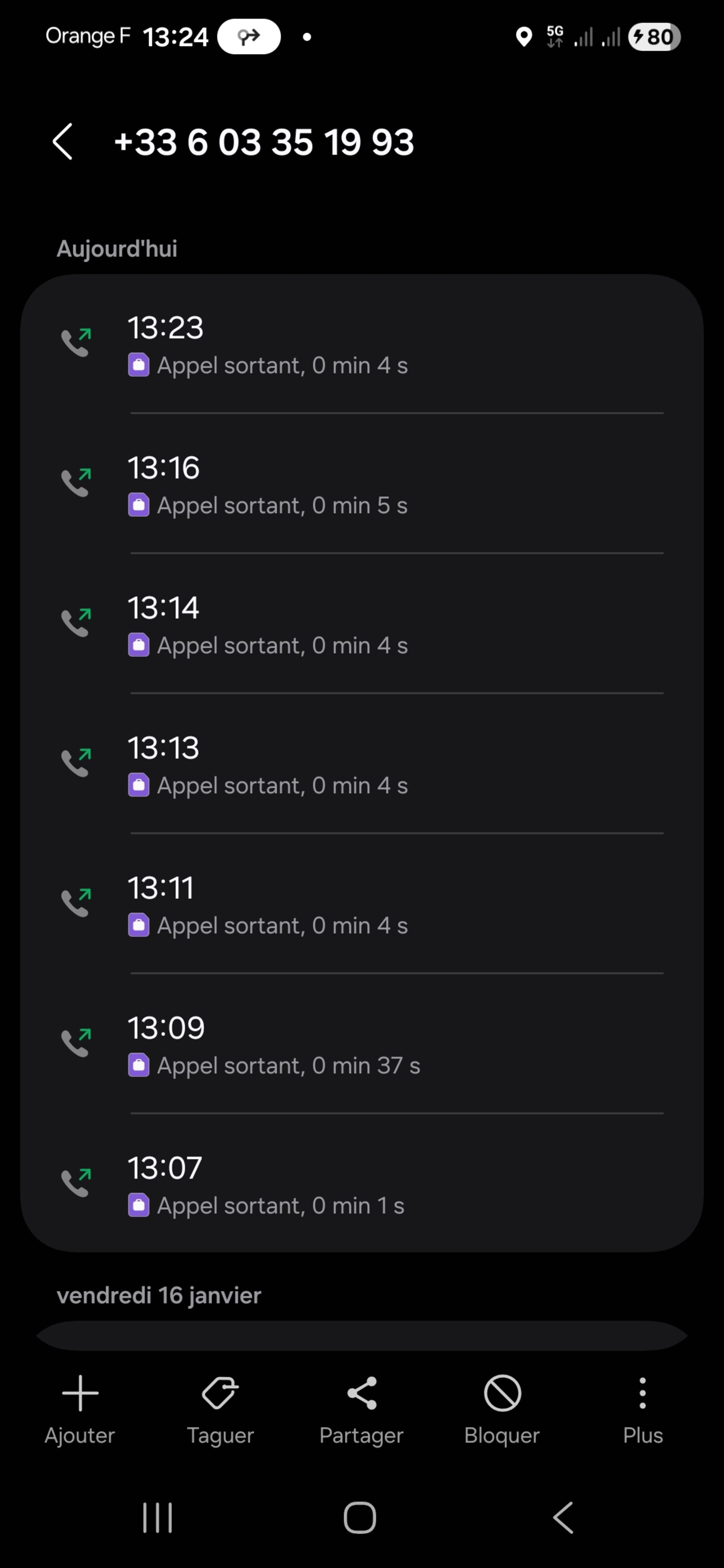Tap the outgoing call icon for 13:09
This screenshot has width=724, height=1568.
pos(76,1042)
